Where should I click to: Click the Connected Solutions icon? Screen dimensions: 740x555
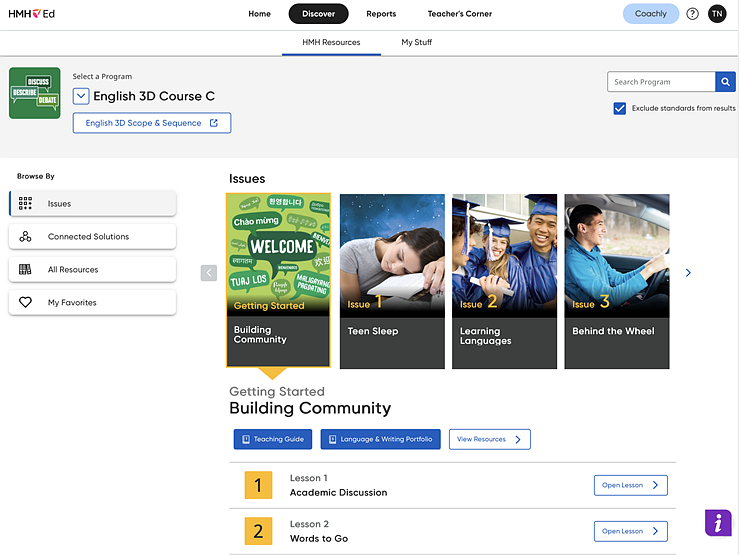[25, 236]
